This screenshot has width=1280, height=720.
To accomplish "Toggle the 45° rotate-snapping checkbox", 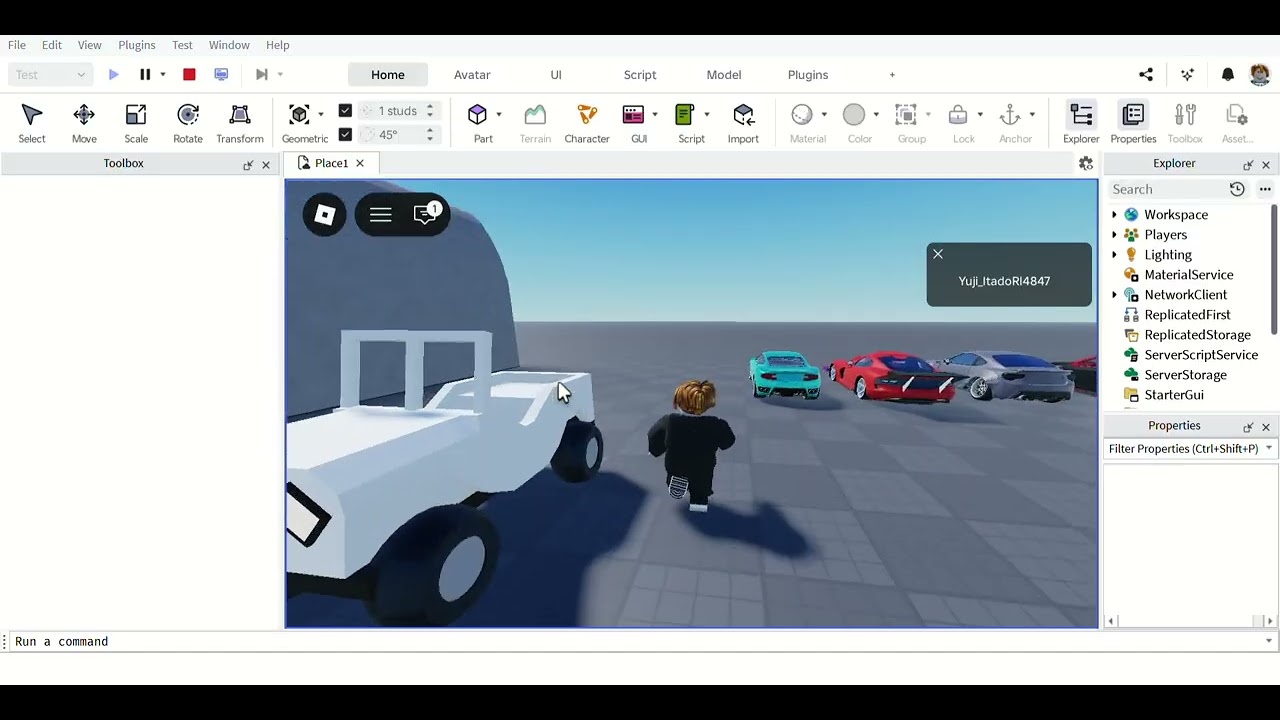I will click(x=345, y=135).
